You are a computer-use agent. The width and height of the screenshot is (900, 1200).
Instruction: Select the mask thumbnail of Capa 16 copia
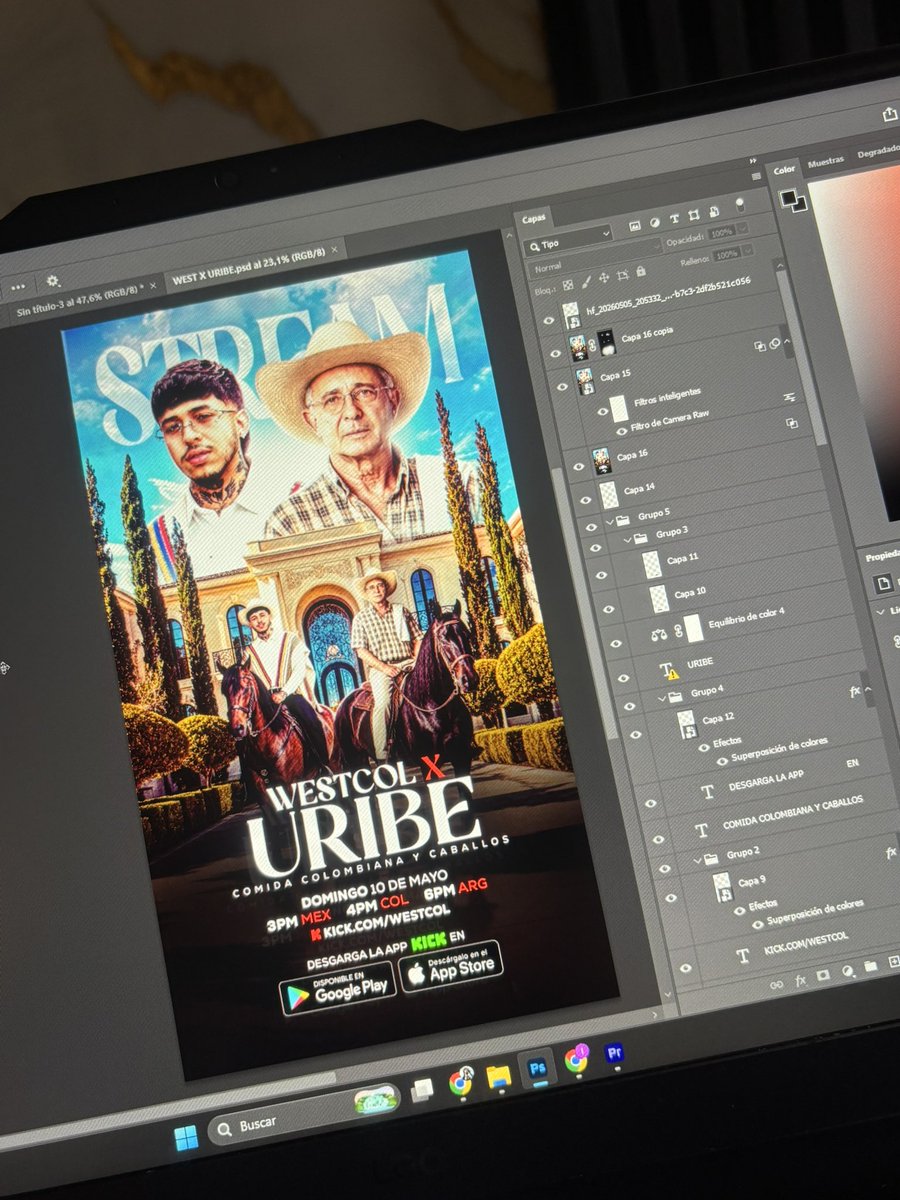[607, 342]
